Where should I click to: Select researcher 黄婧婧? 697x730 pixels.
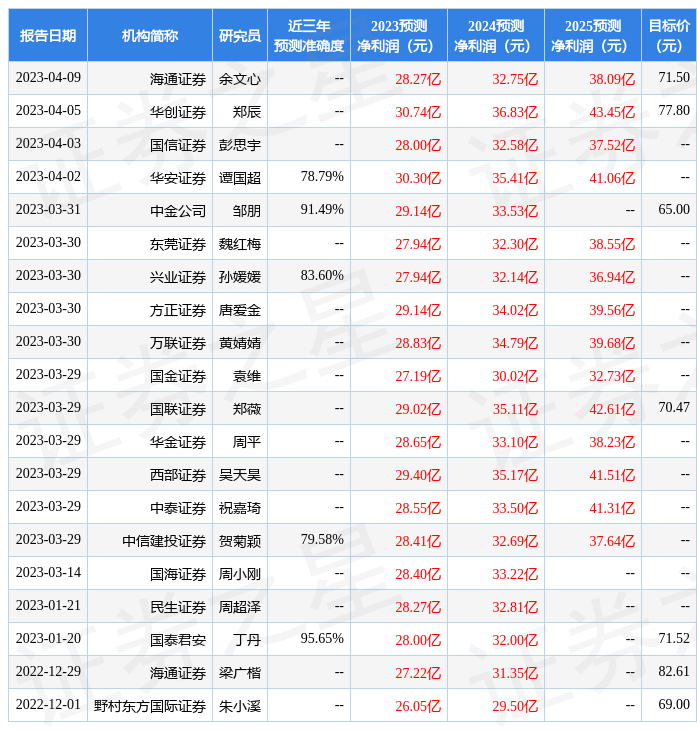pos(239,344)
